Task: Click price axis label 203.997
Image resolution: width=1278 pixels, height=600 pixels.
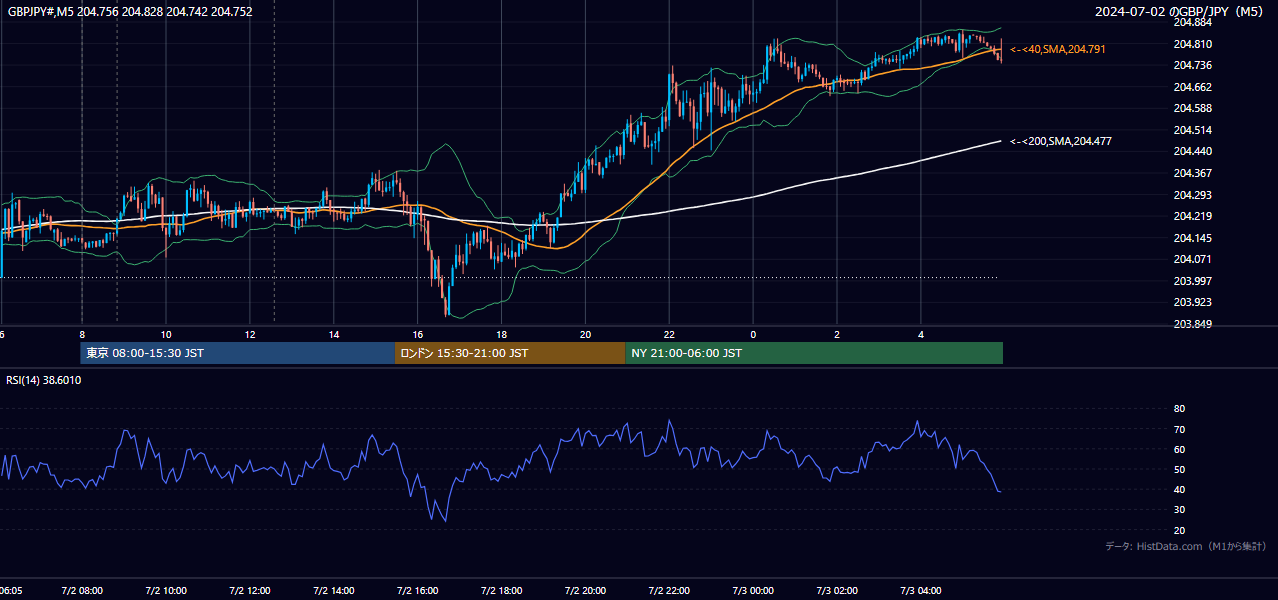Action: coord(1192,281)
